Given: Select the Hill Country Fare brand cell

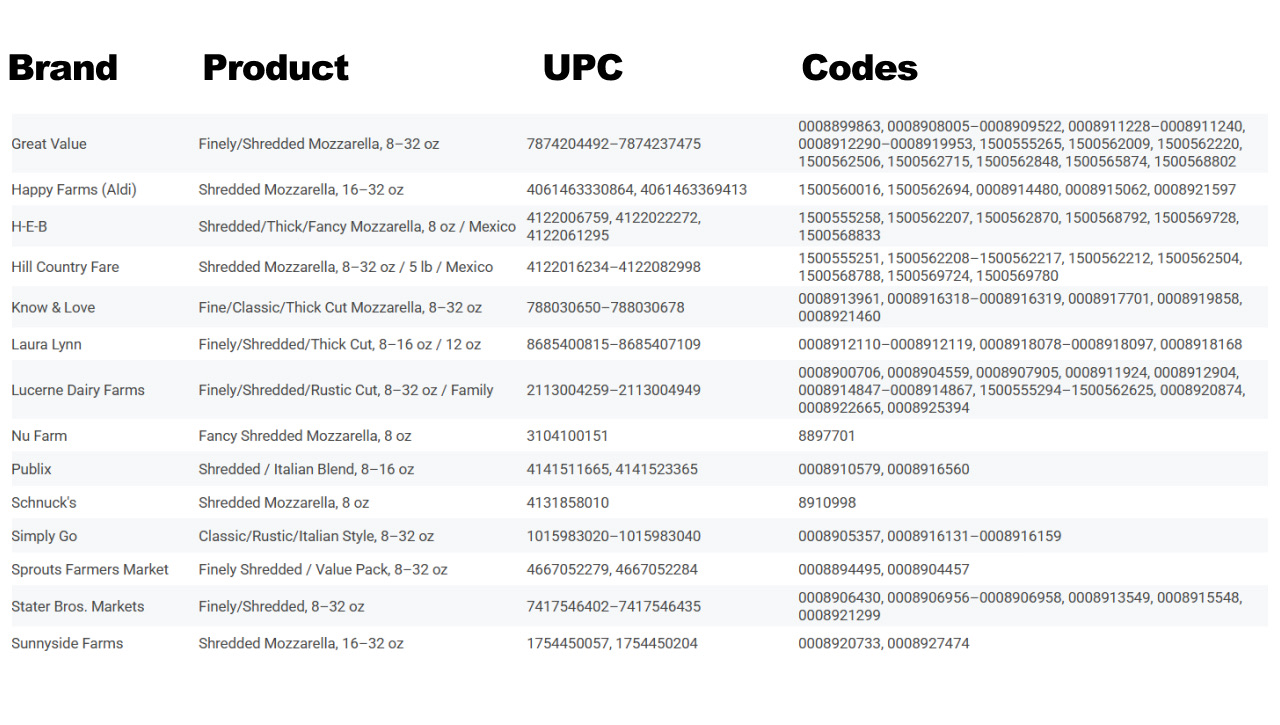Looking at the screenshot, I should tap(65, 267).
